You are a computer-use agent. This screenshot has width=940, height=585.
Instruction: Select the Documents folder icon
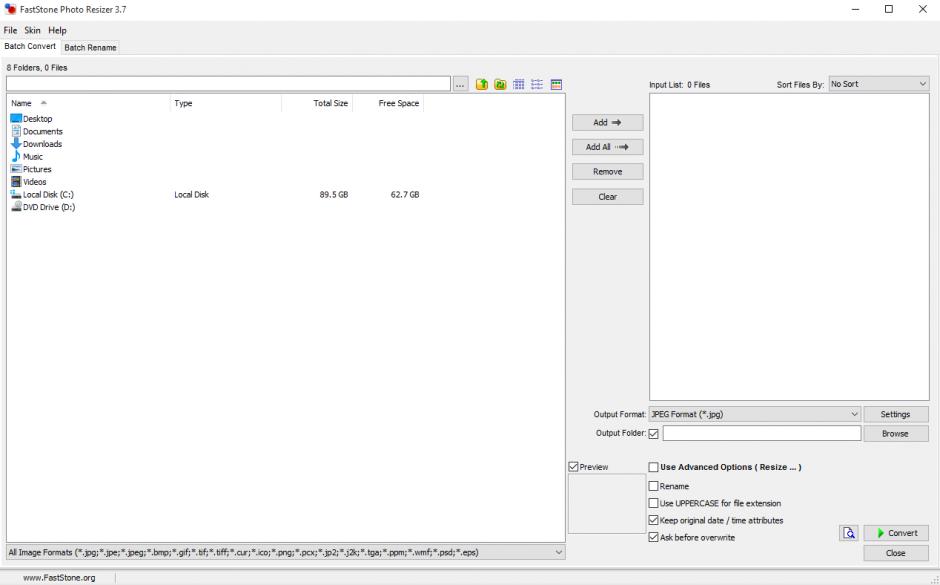coord(16,131)
